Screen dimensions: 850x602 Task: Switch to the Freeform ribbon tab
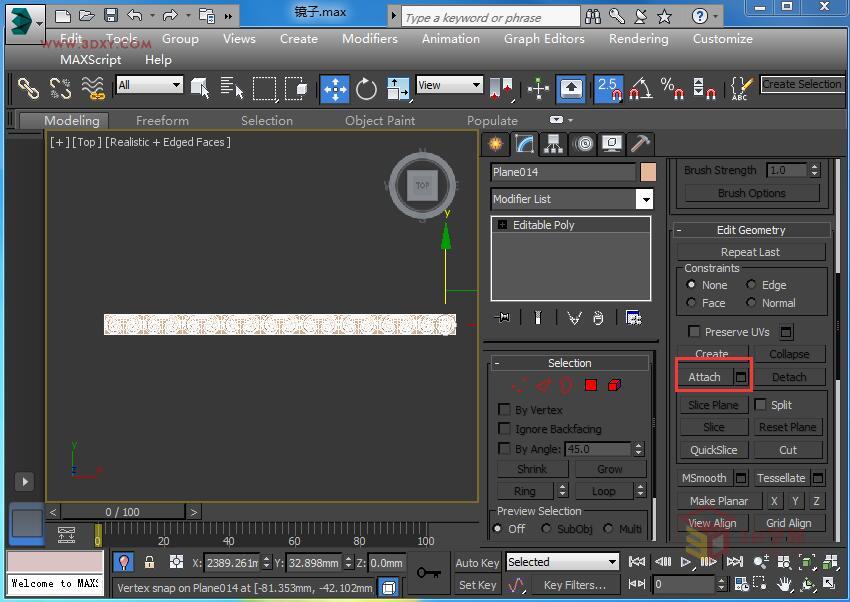click(162, 120)
